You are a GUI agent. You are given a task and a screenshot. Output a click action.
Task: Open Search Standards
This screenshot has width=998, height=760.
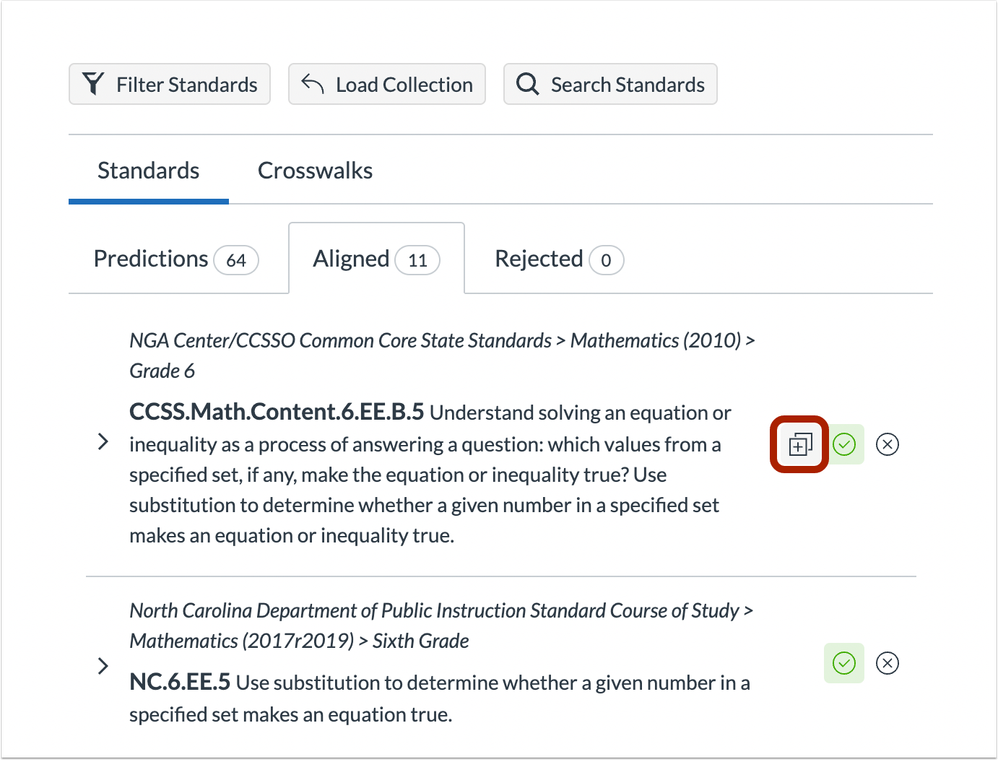click(x=610, y=84)
